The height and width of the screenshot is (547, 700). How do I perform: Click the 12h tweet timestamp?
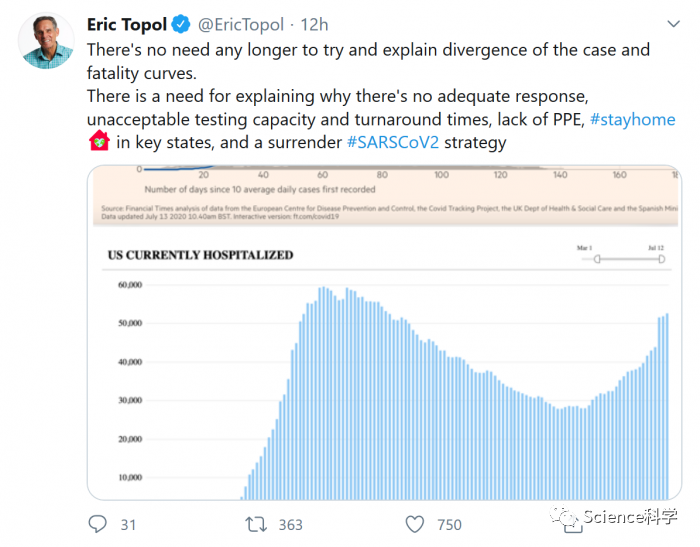pos(314,25)
